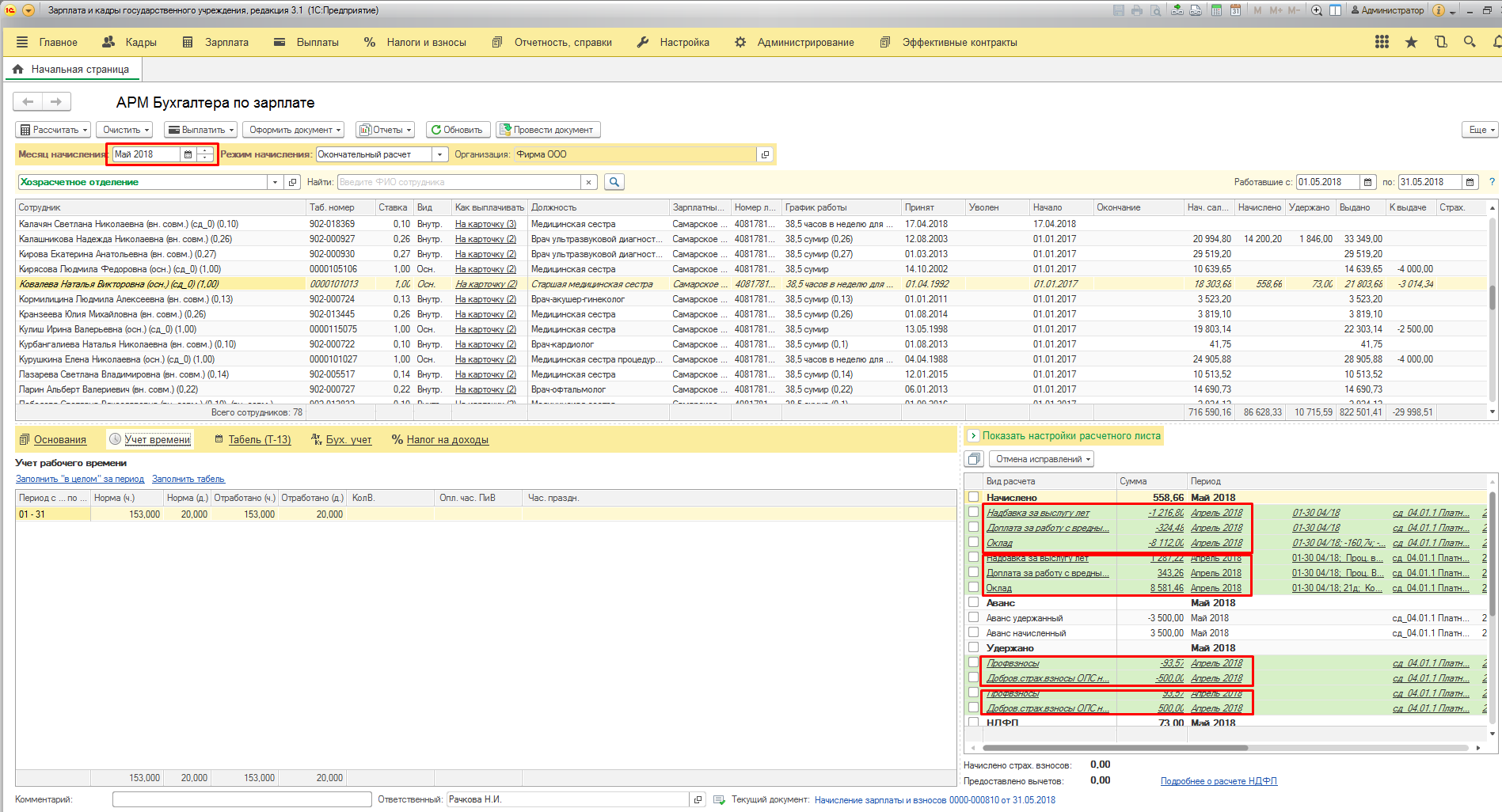Open the history icon in top bar

click(1440, 42)
